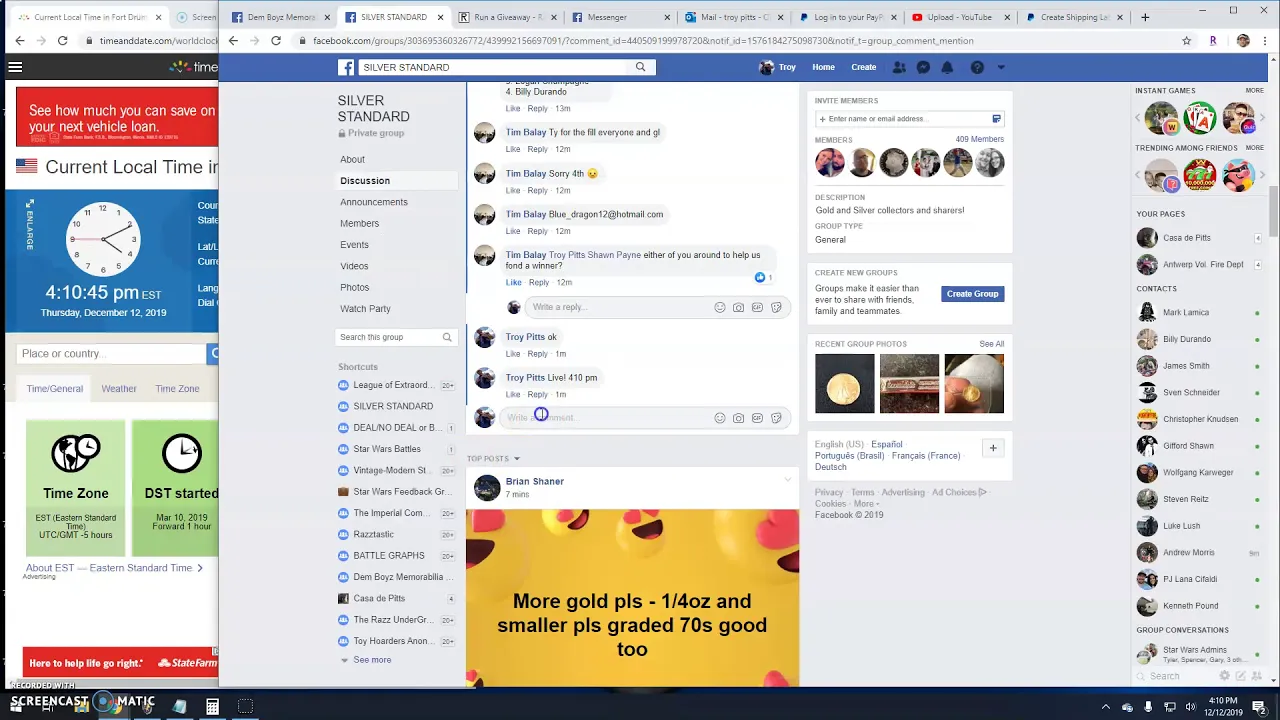Select the Weather tab on timeanddate window
The image size is (1280, 720).
tap(119, 389)
